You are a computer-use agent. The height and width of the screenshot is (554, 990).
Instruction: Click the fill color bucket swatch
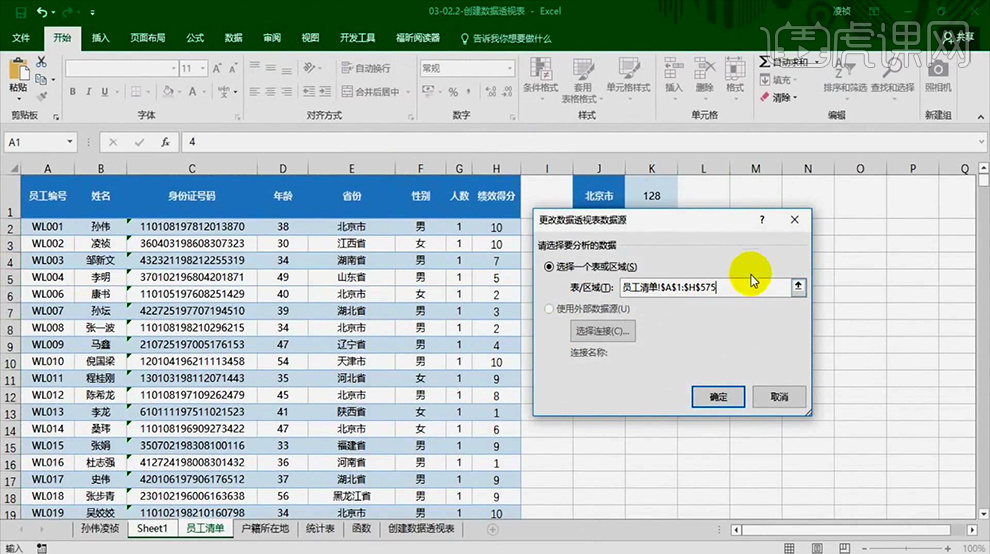point(168,92)
